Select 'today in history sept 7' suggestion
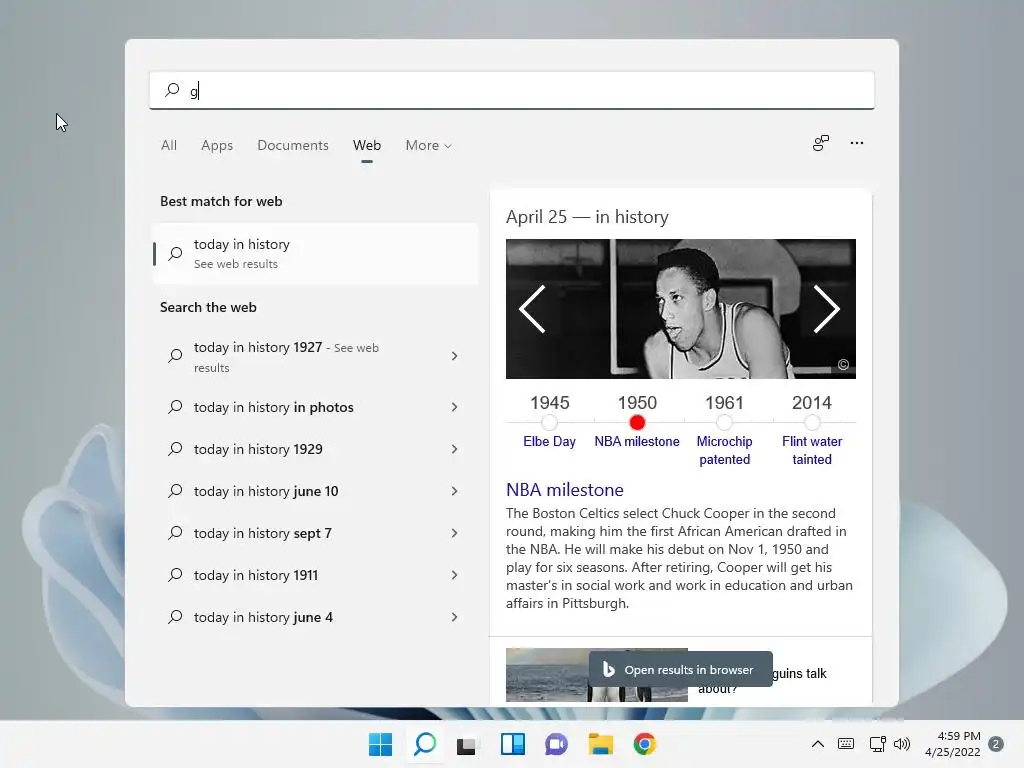The image size is (1024, 768). [x=315, y=533]
